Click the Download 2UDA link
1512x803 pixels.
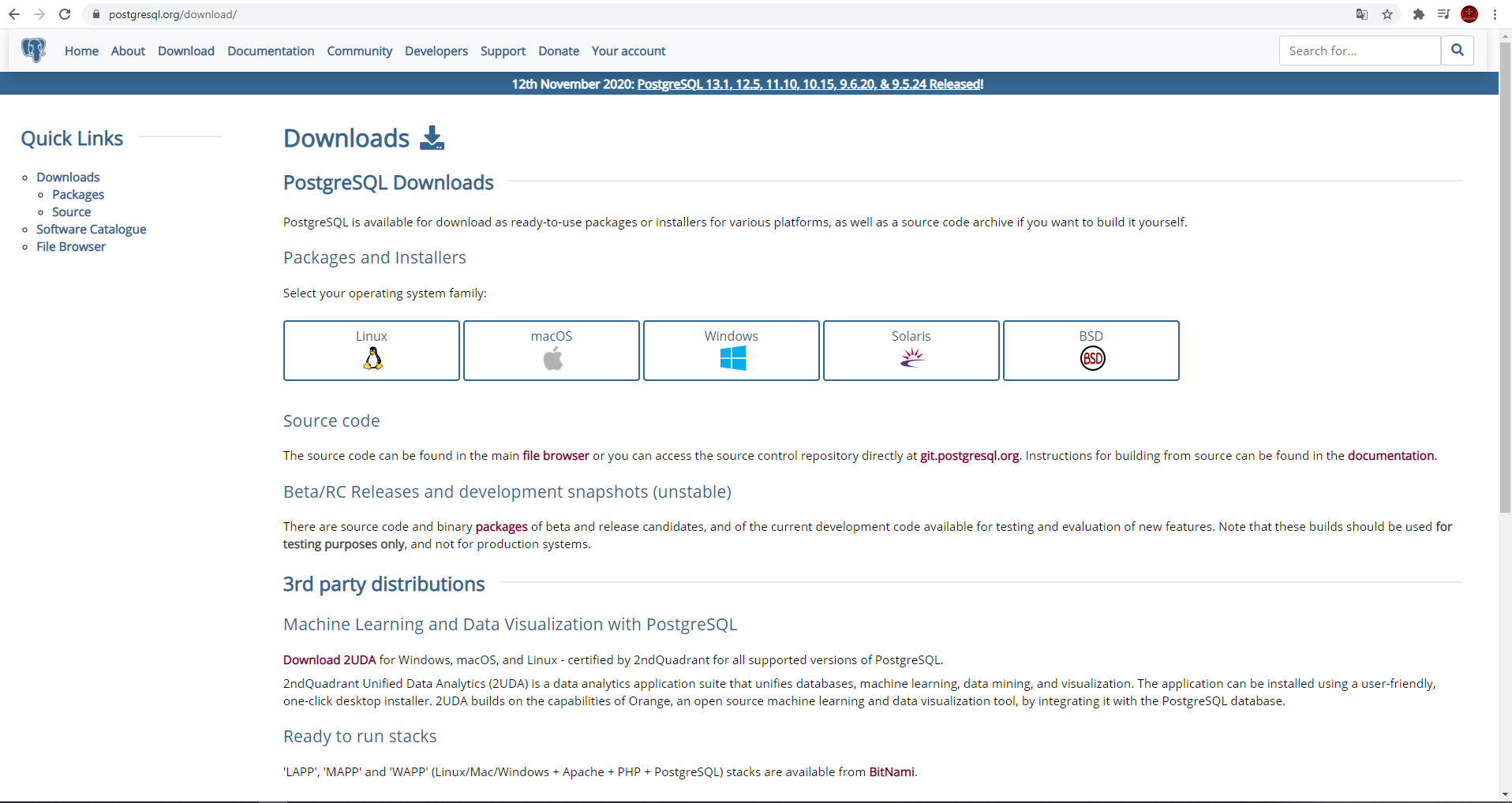[329, 660]
